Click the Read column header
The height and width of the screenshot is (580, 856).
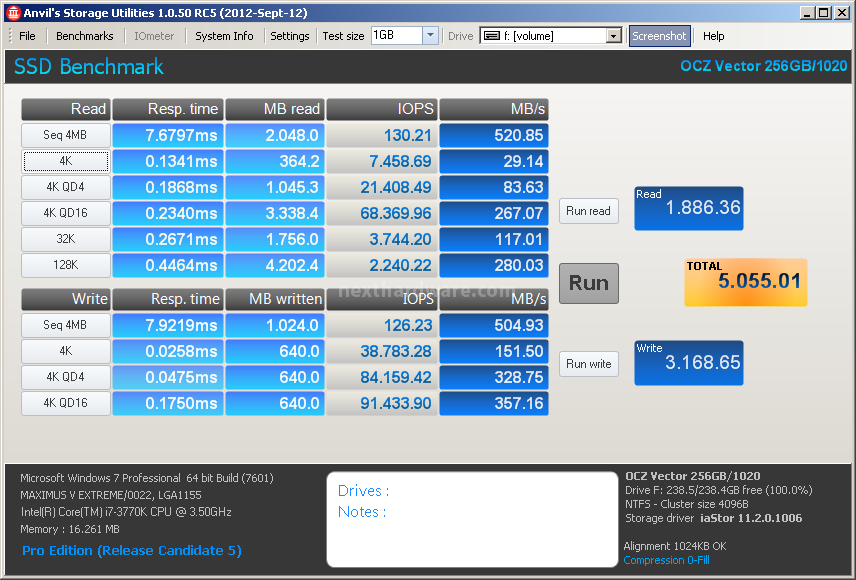click(66, 109)
